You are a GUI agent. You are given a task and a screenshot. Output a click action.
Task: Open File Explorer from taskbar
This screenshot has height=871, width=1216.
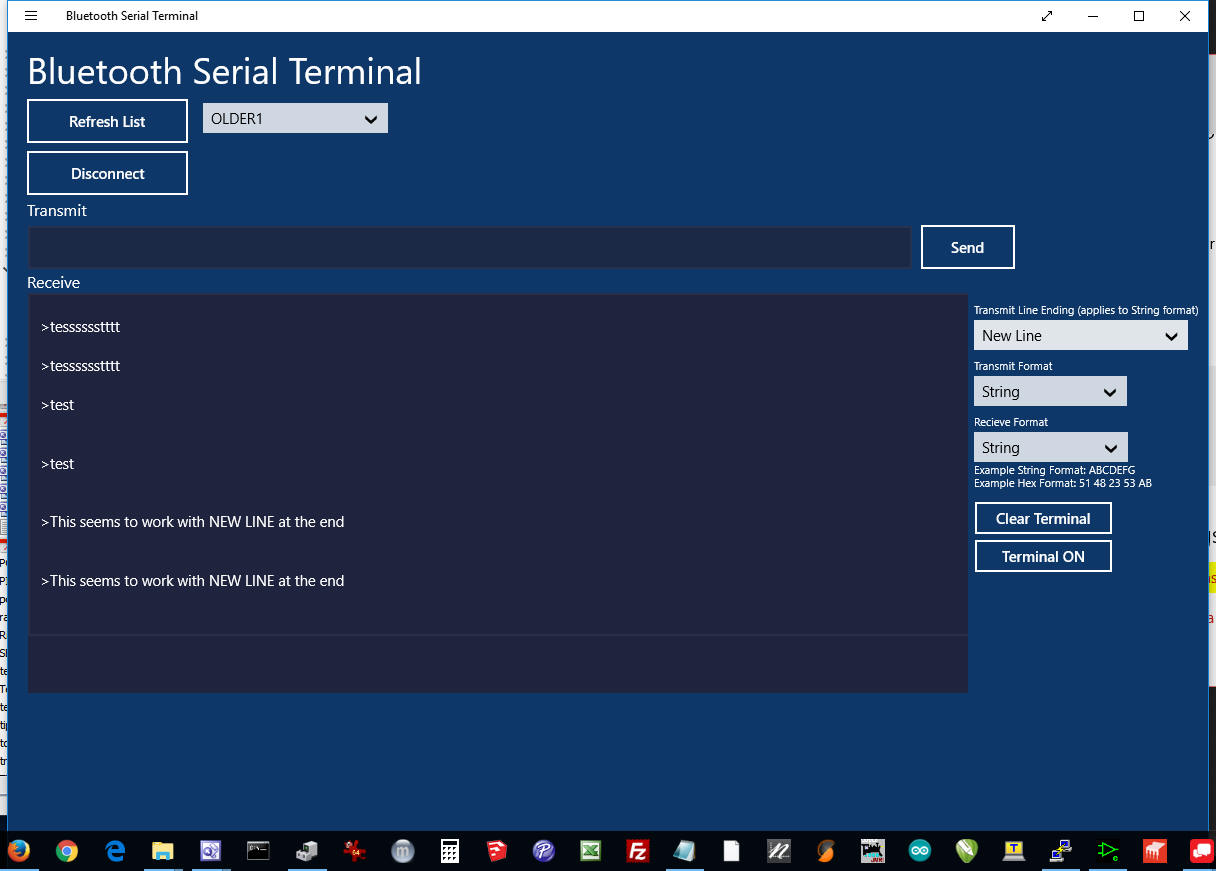[x=163, y=850]
